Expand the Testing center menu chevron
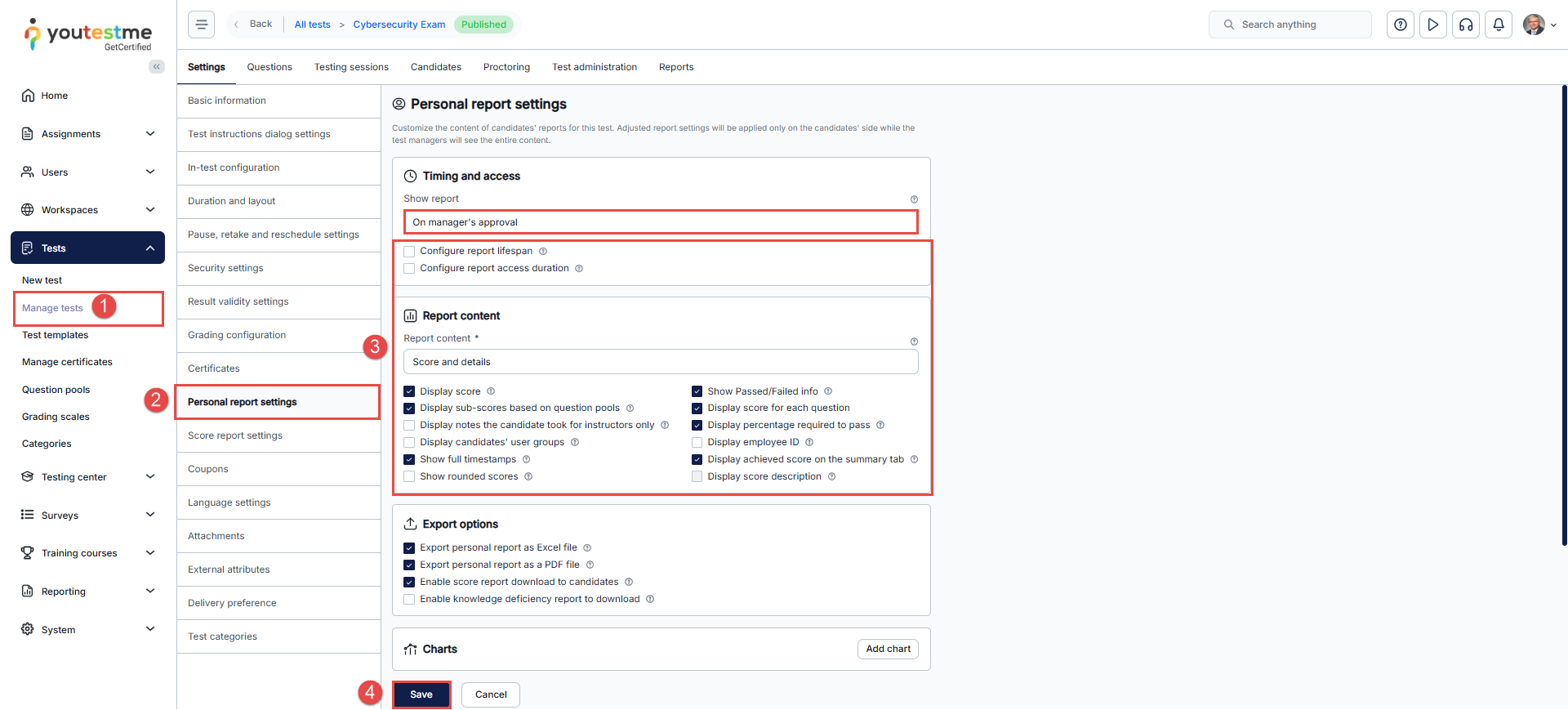This screenshot has height=710, width=1568. coord(150,477)
